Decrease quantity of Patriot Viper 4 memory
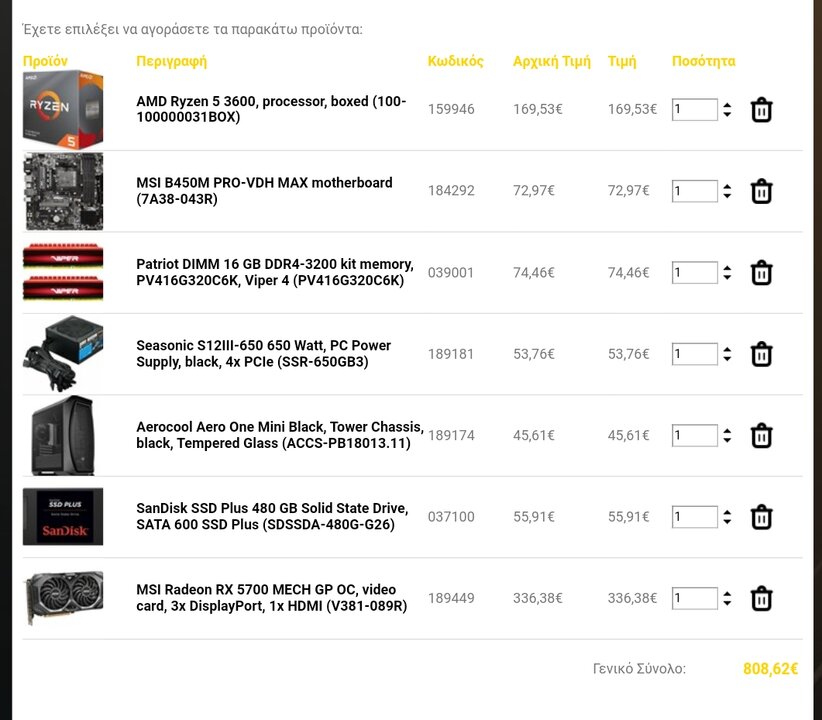The height and width of the screenshot is (720, 822). click(x=727, y=277)
